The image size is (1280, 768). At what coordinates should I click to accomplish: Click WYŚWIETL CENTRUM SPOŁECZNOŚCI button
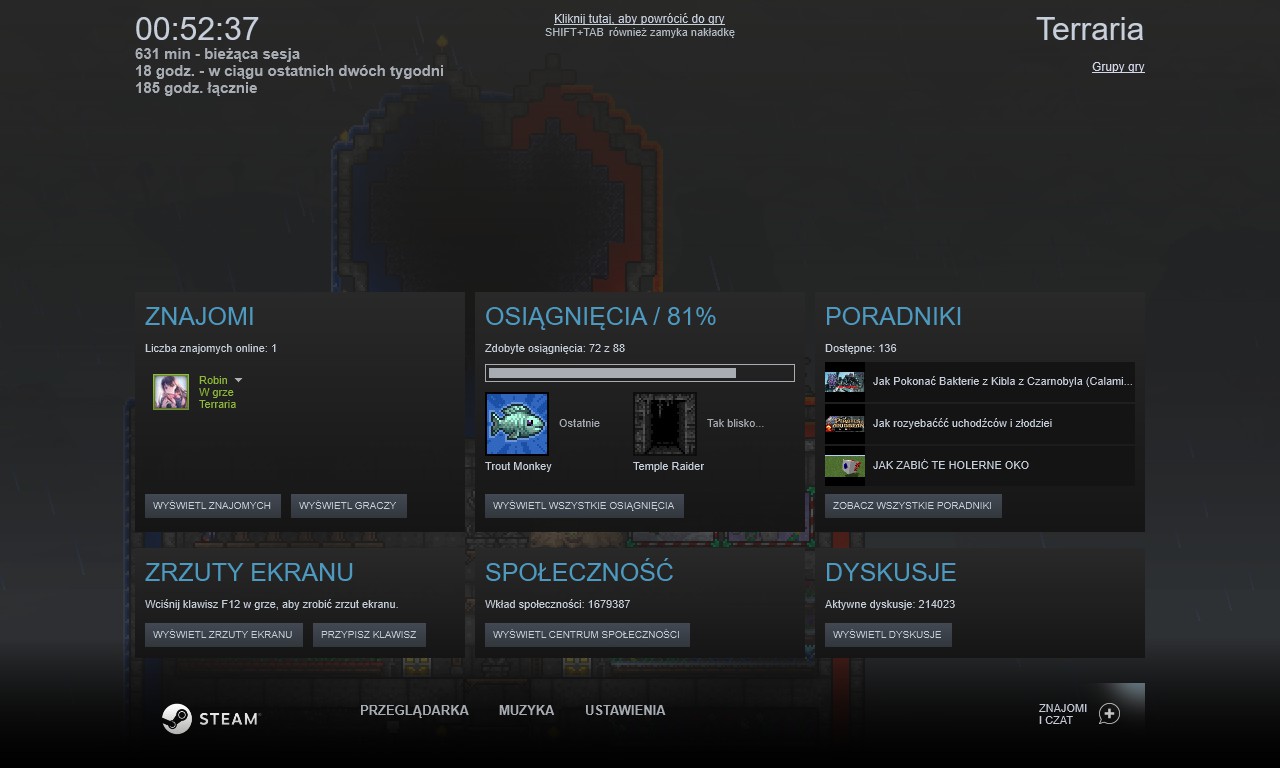pos(587,635)
